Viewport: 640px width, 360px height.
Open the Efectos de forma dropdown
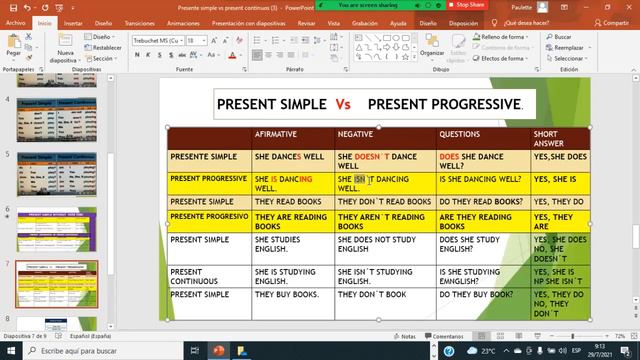(x=501, y=58)
